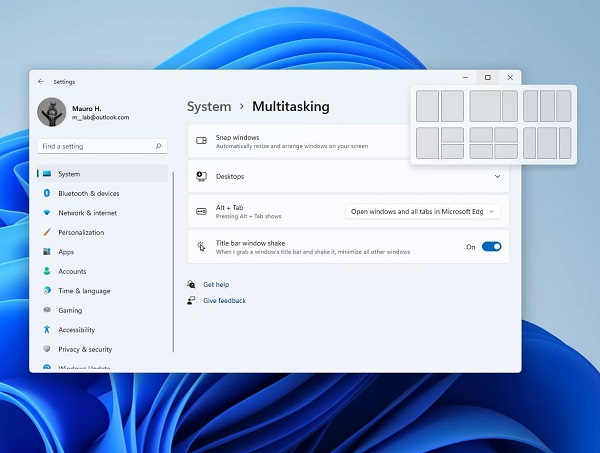The height and width of the screenshot is (453, 600).
Task: Click the Accessibility figure icon
Action: [47, 329]
